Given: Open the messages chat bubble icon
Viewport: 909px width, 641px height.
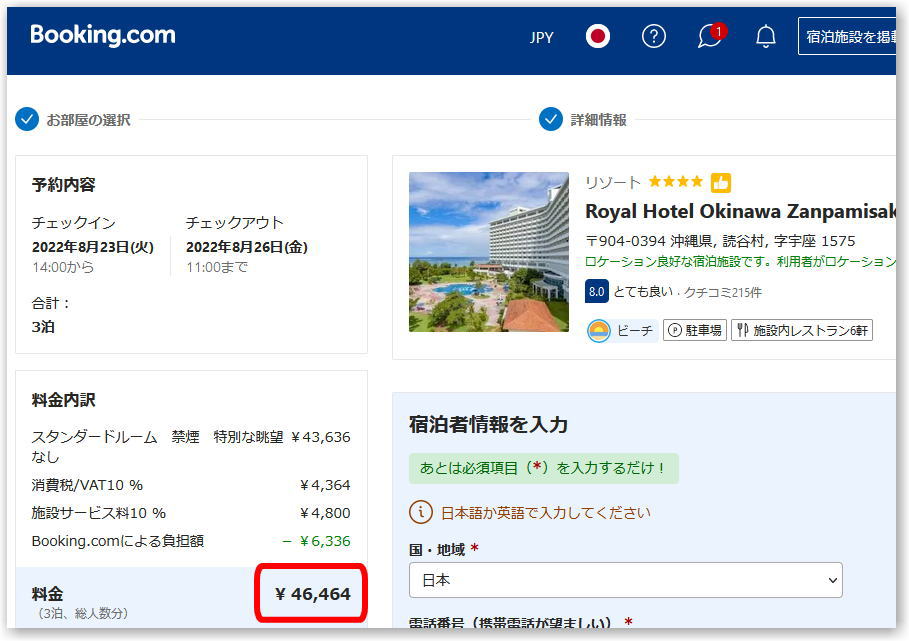Looking at the screenshot, I should coord(711,36).
